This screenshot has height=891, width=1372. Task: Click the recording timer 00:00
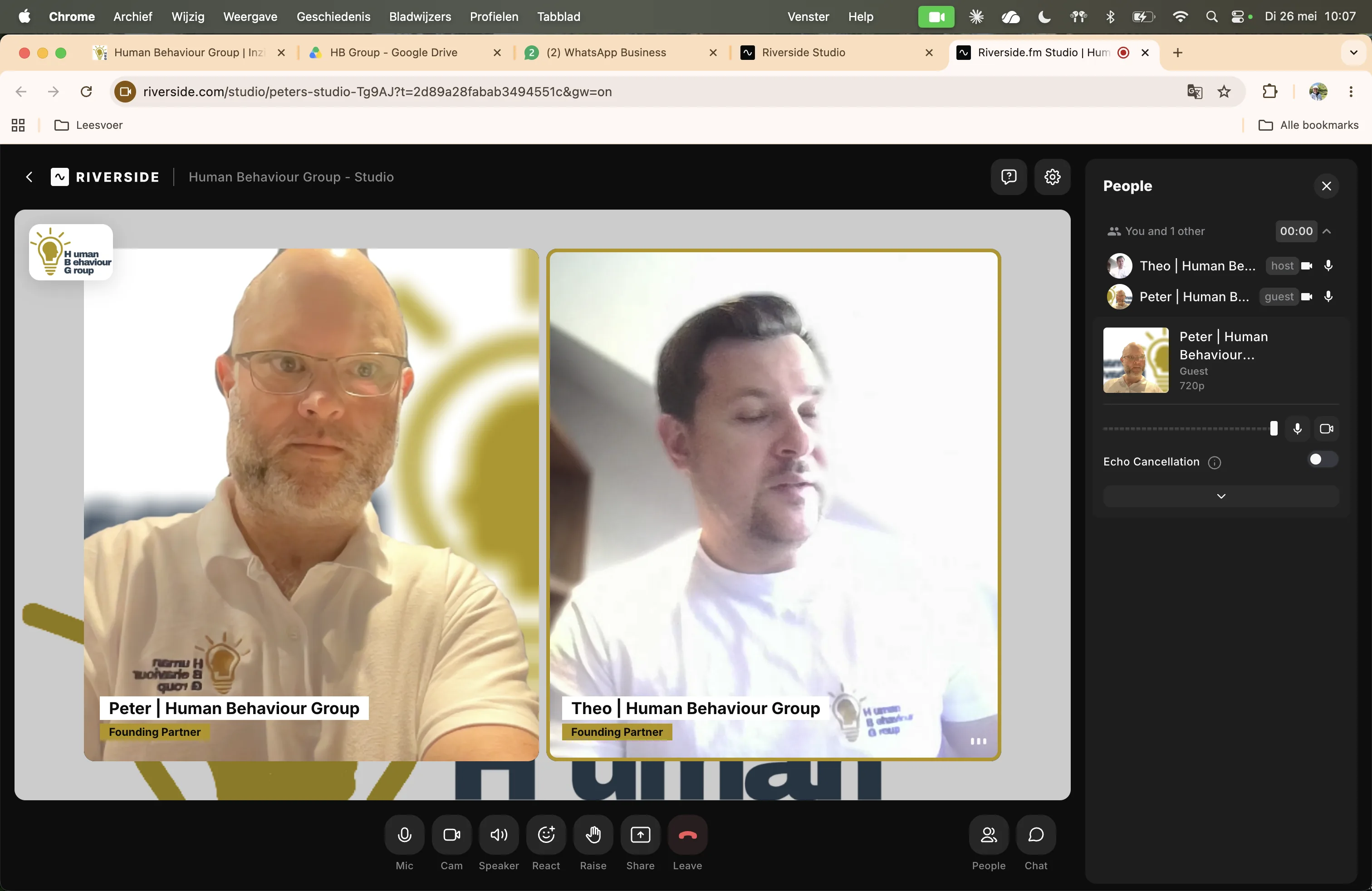pyautogui.click(x=1297, y=231)
